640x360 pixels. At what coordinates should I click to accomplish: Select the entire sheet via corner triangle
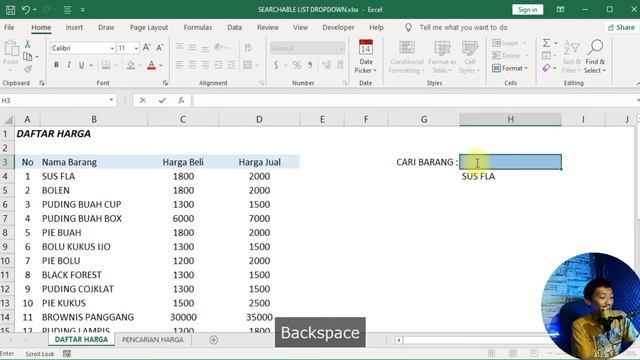pyautogui.click(x=7, y=120)
